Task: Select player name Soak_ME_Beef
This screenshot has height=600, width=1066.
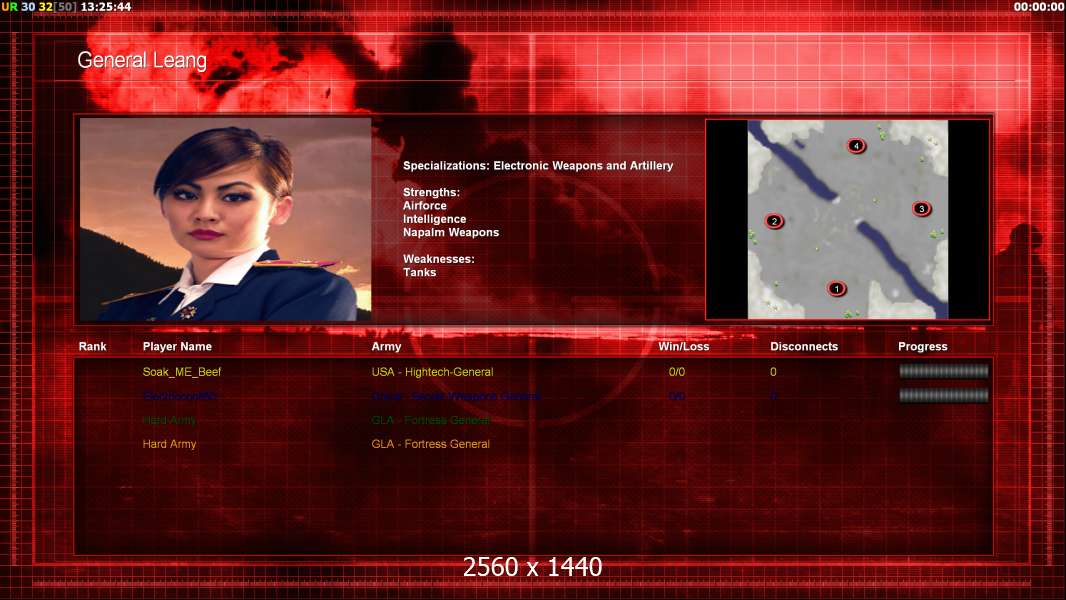Action: click(182, 372)
